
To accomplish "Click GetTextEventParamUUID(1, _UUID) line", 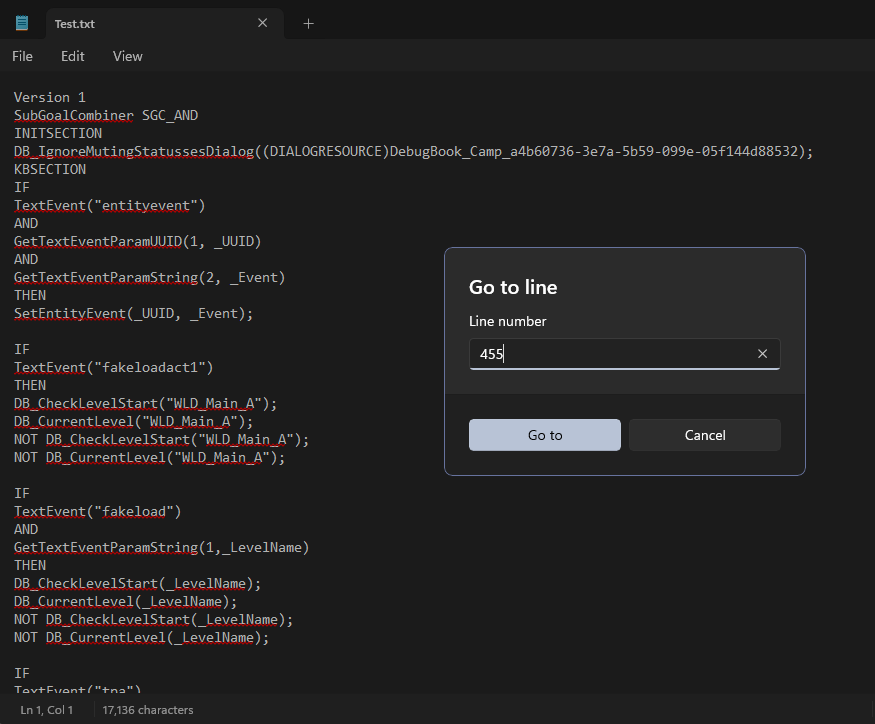I will click(x=138, y=241).
